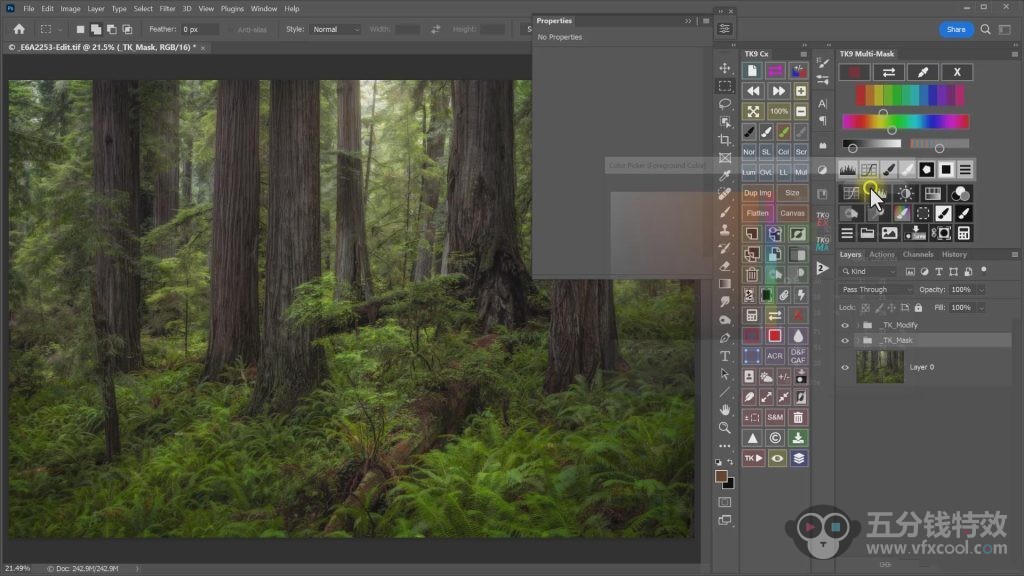Toggle lock position icon in Layers
Image resolution: width=1024 pixels, height=576 pixels.
click(891, 308)
